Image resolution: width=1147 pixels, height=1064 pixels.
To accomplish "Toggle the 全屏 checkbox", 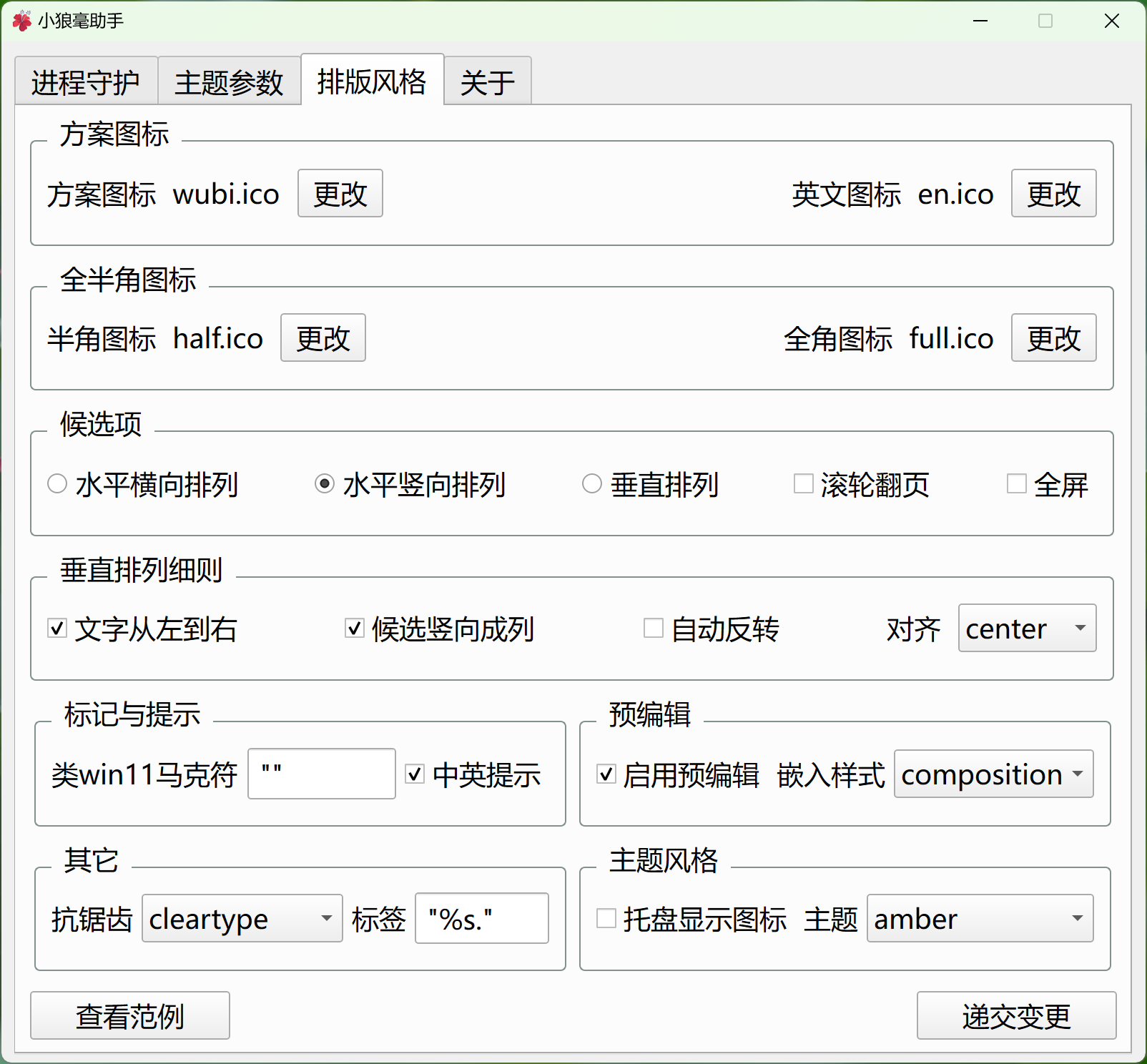I will click(1017, 484).
